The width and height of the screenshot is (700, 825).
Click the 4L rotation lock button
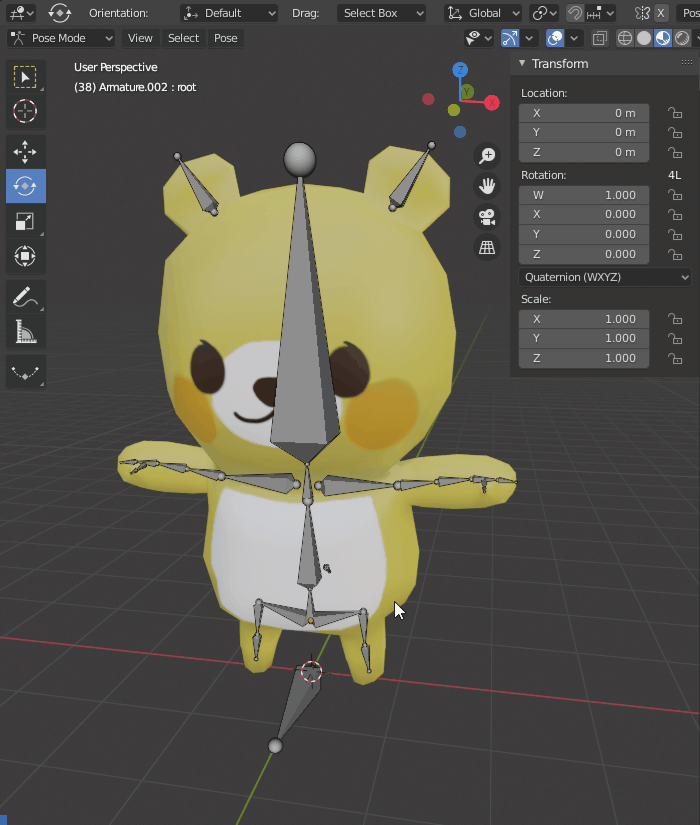click(675, 175)
